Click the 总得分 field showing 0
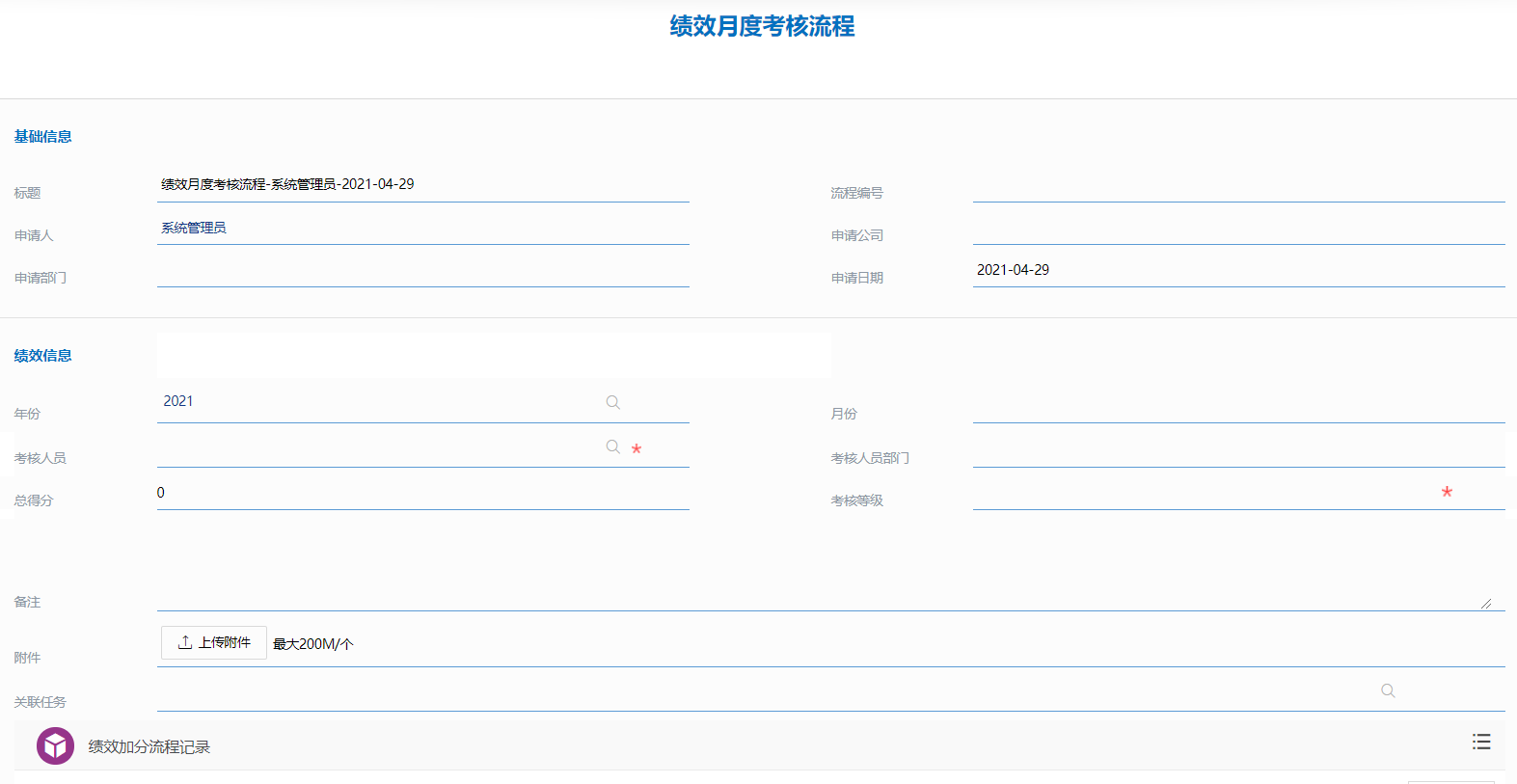 [423, 493]
